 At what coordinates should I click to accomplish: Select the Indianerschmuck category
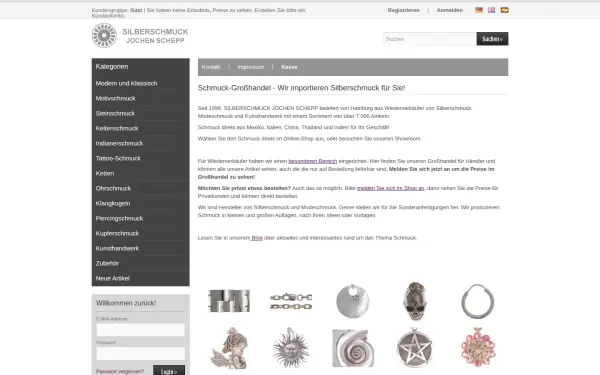coord(119,143)
